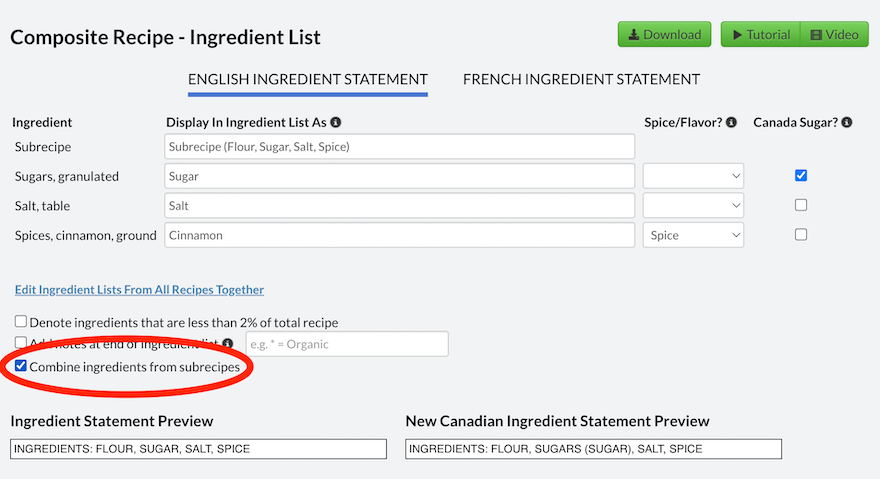Uncheck Canada Sugar for granulated sugars
Viewport: 880px width, 479px height.
coord(801,176)
